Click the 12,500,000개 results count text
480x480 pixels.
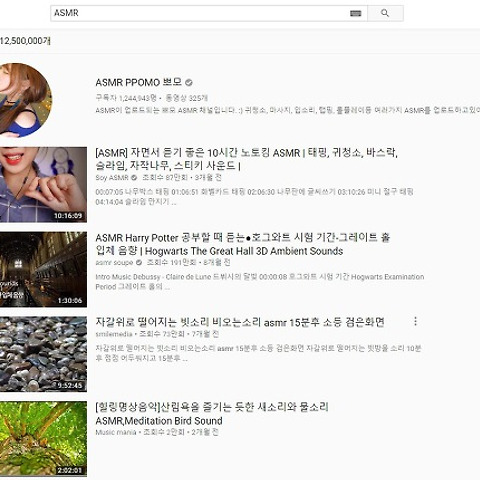pos(25,41)
